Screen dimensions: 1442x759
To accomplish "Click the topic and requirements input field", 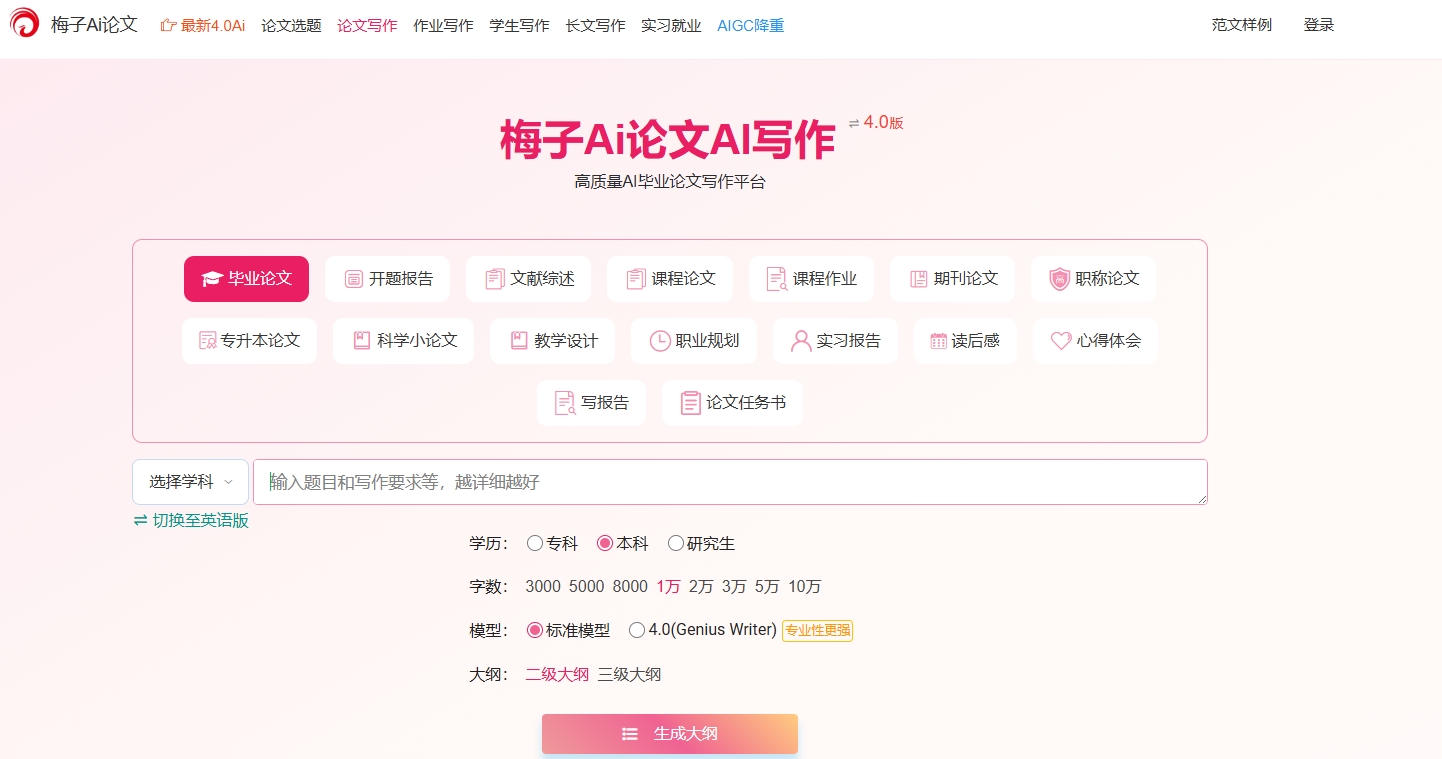I will point(730,482).
